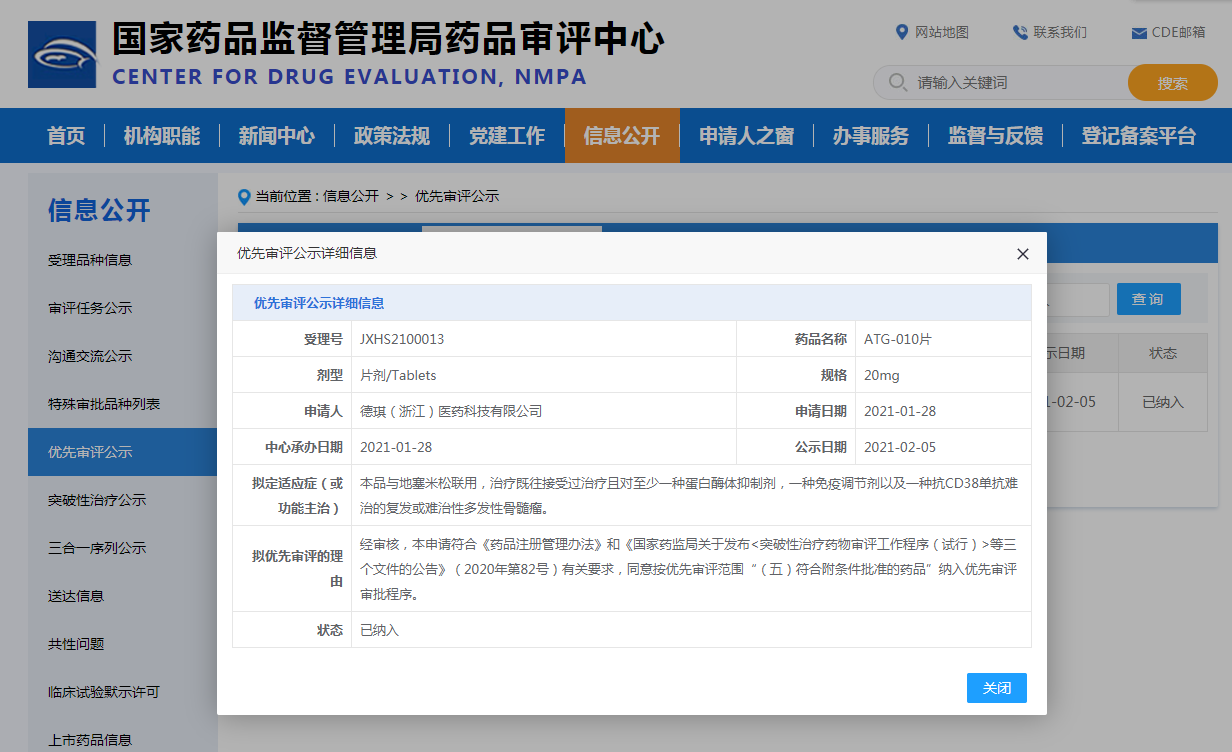Open 临床试验默示许可 sidebar link
The image size is (1232, 752).
click(104, 692)
